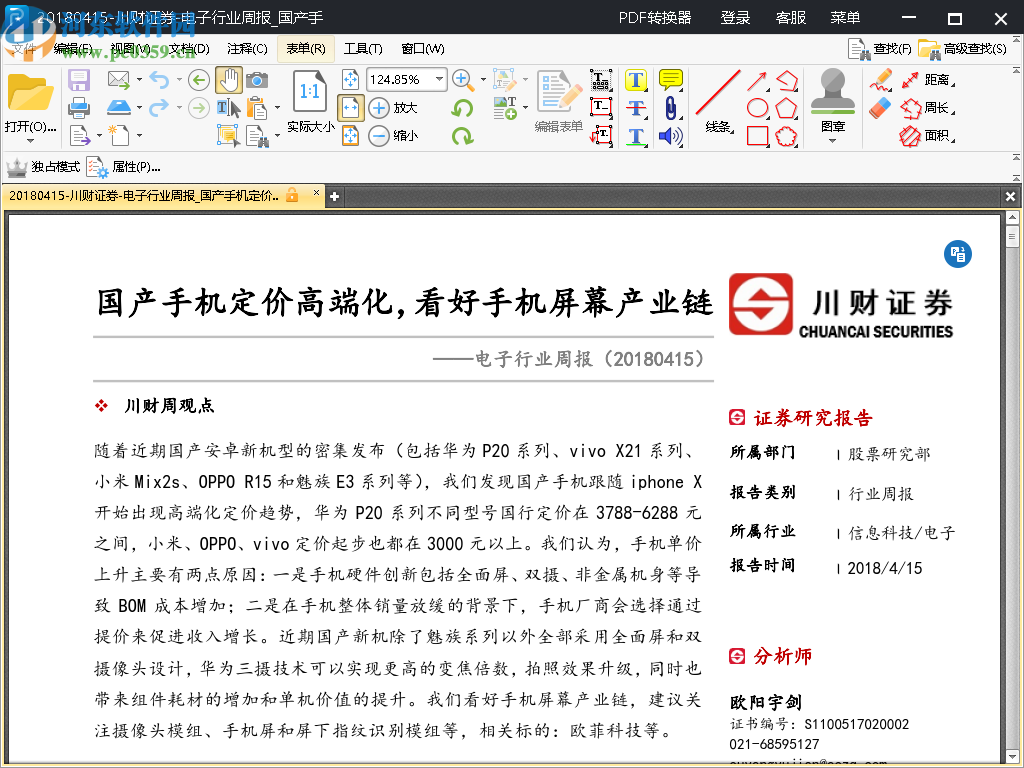1024x768 pixels.
Task: Click the attach file paperclip icon
Action: (668, 107)
